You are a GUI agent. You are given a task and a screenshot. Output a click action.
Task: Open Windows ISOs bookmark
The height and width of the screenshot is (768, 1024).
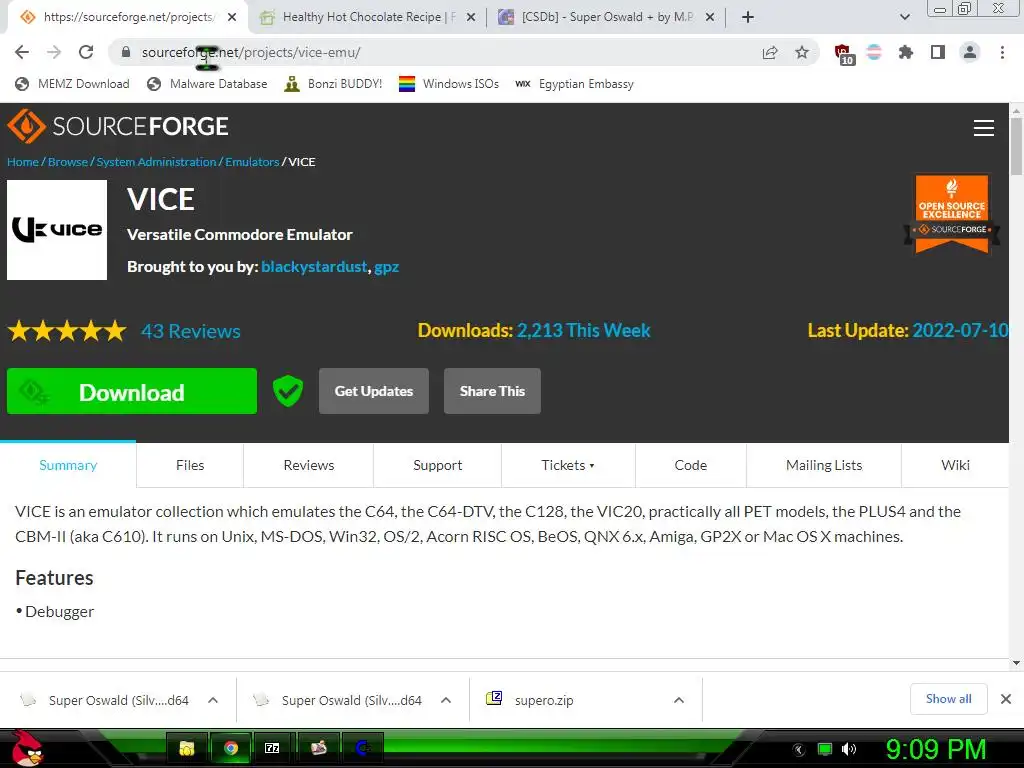[449, 84]
